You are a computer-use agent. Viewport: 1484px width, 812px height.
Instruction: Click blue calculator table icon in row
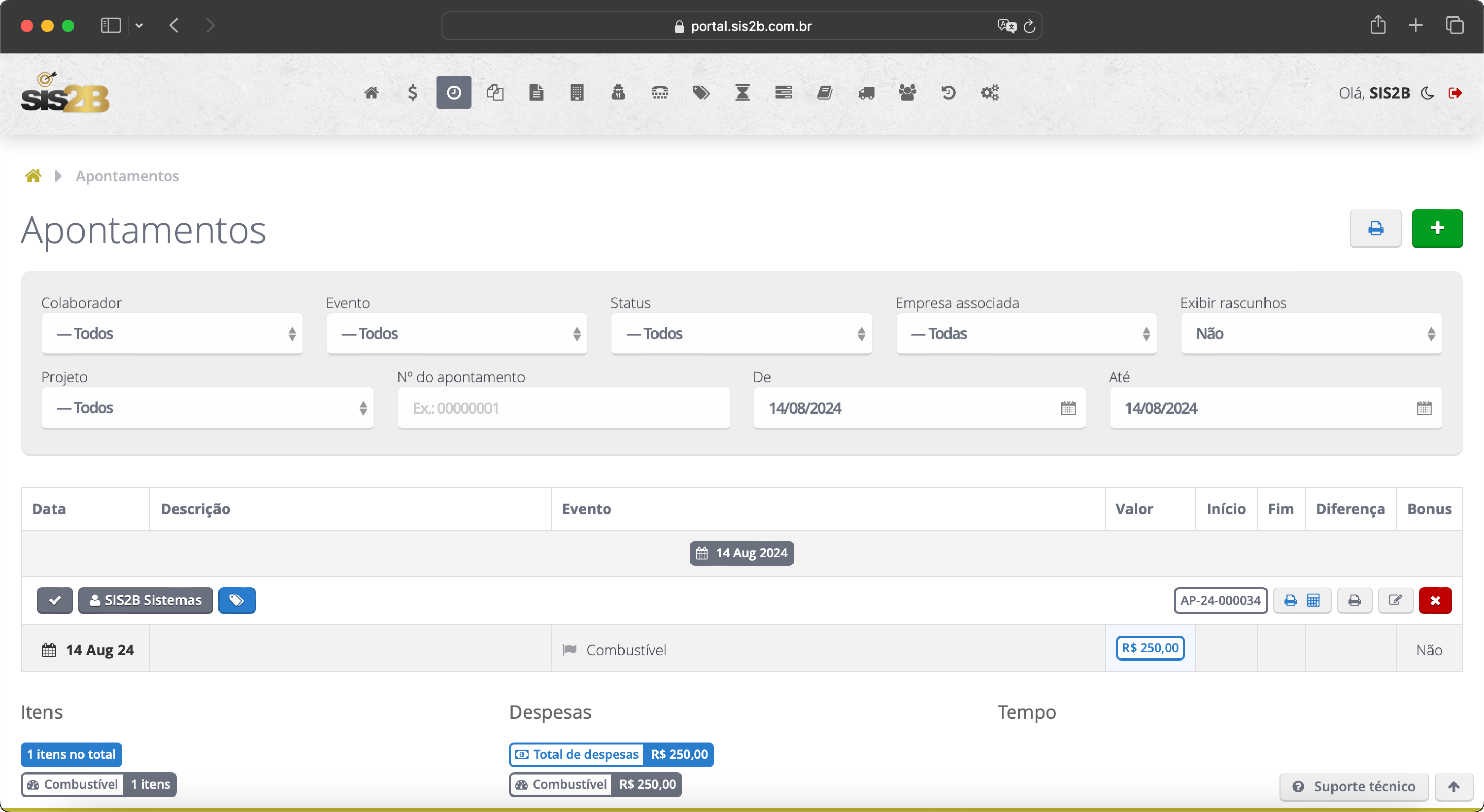(1313, 600)
